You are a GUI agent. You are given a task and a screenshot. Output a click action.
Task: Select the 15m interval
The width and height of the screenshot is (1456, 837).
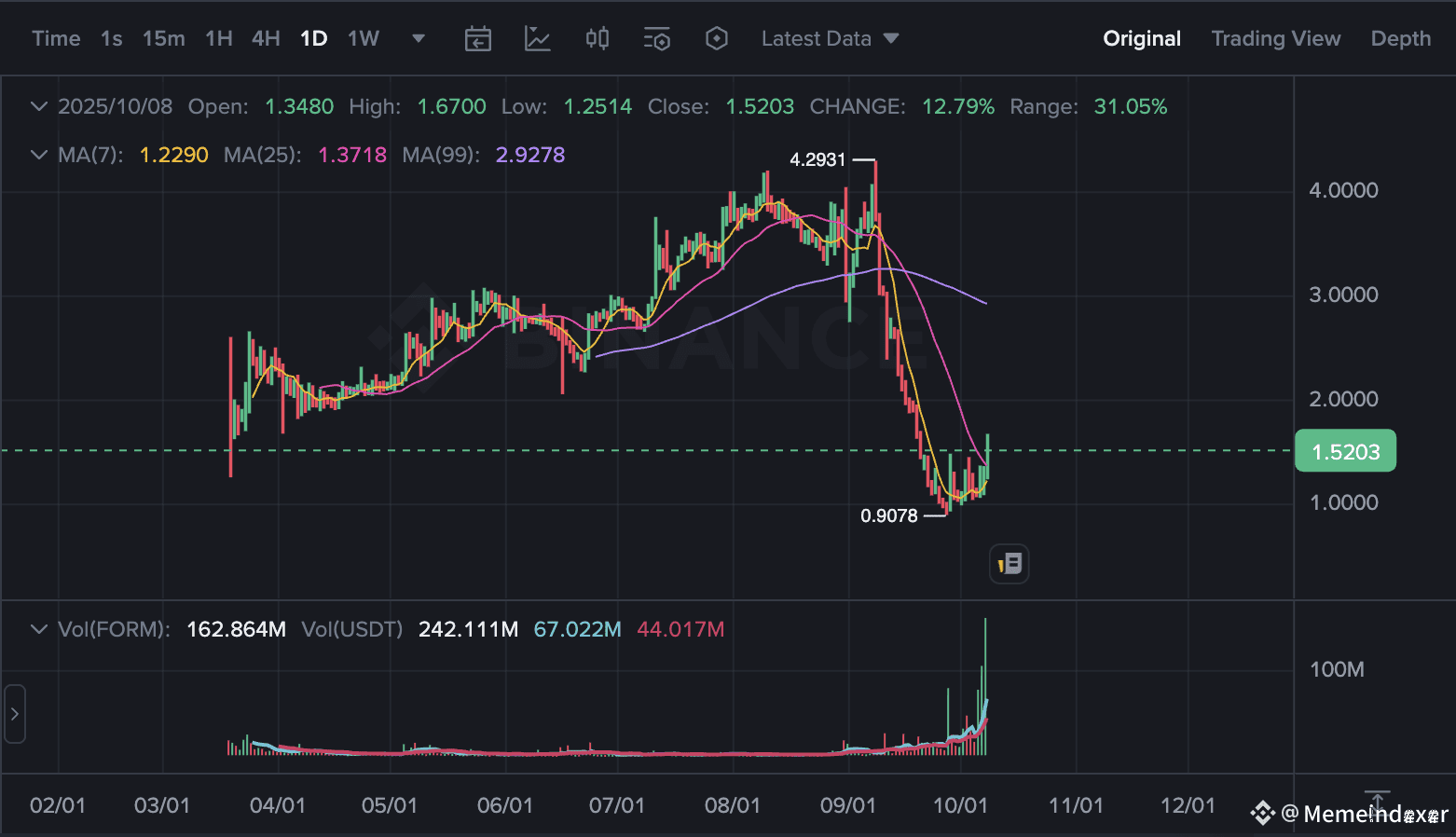click(164, 38)
